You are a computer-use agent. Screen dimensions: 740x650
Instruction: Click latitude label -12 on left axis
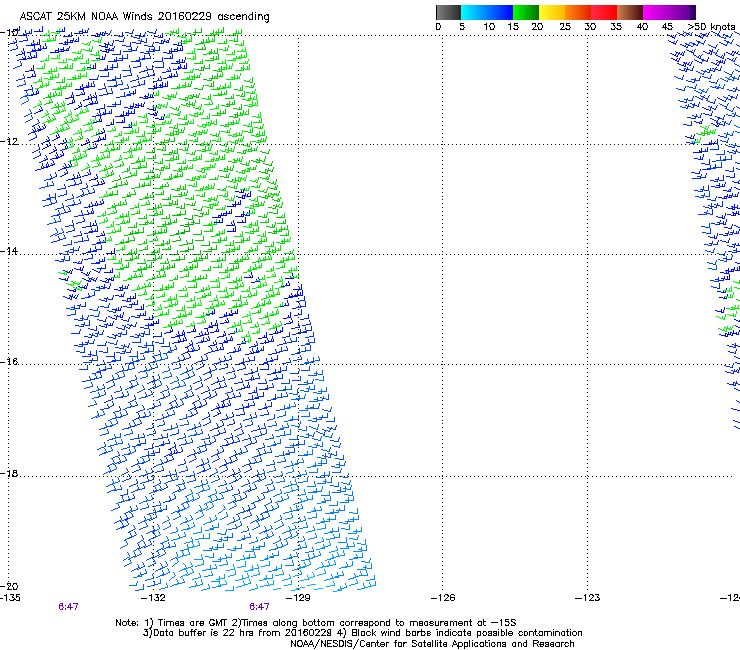pyautogui.click(x=9, y=142)
